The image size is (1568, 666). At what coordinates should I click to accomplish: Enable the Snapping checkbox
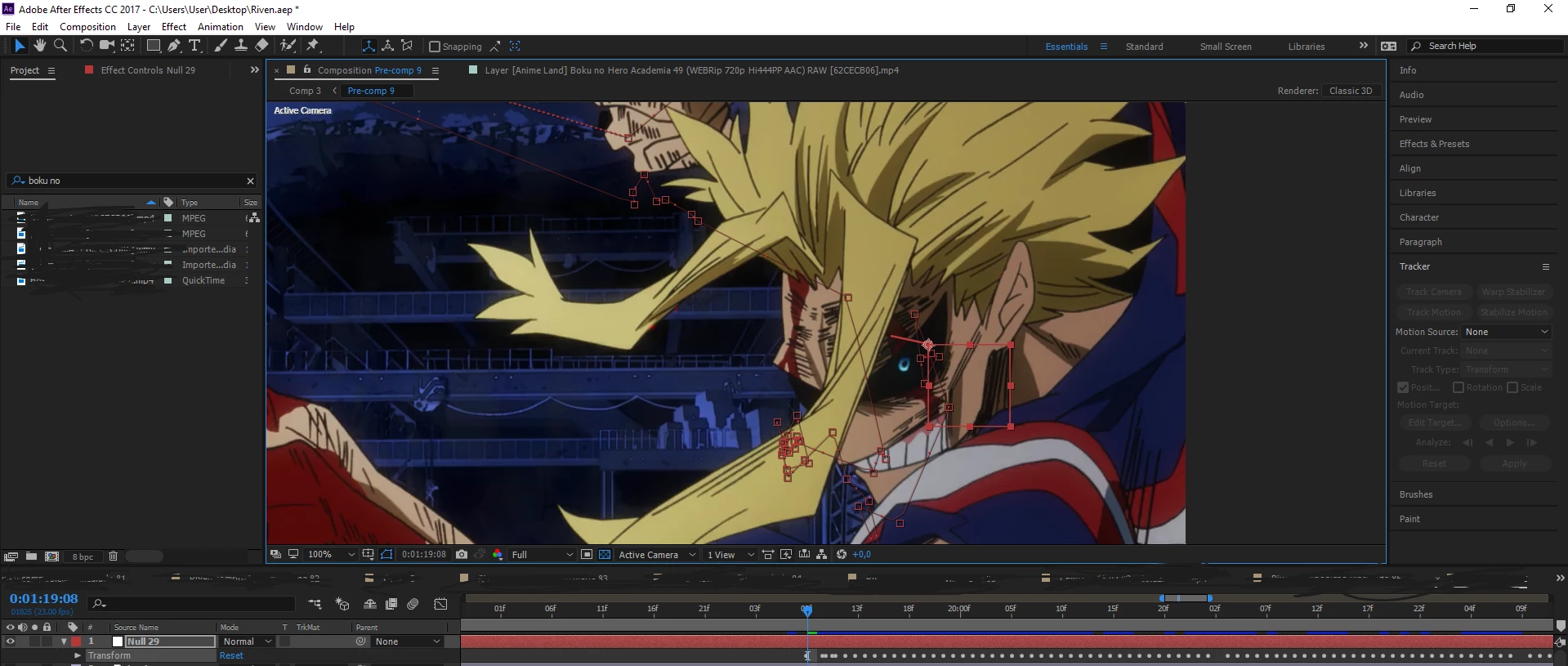click(x=435, y=47)
